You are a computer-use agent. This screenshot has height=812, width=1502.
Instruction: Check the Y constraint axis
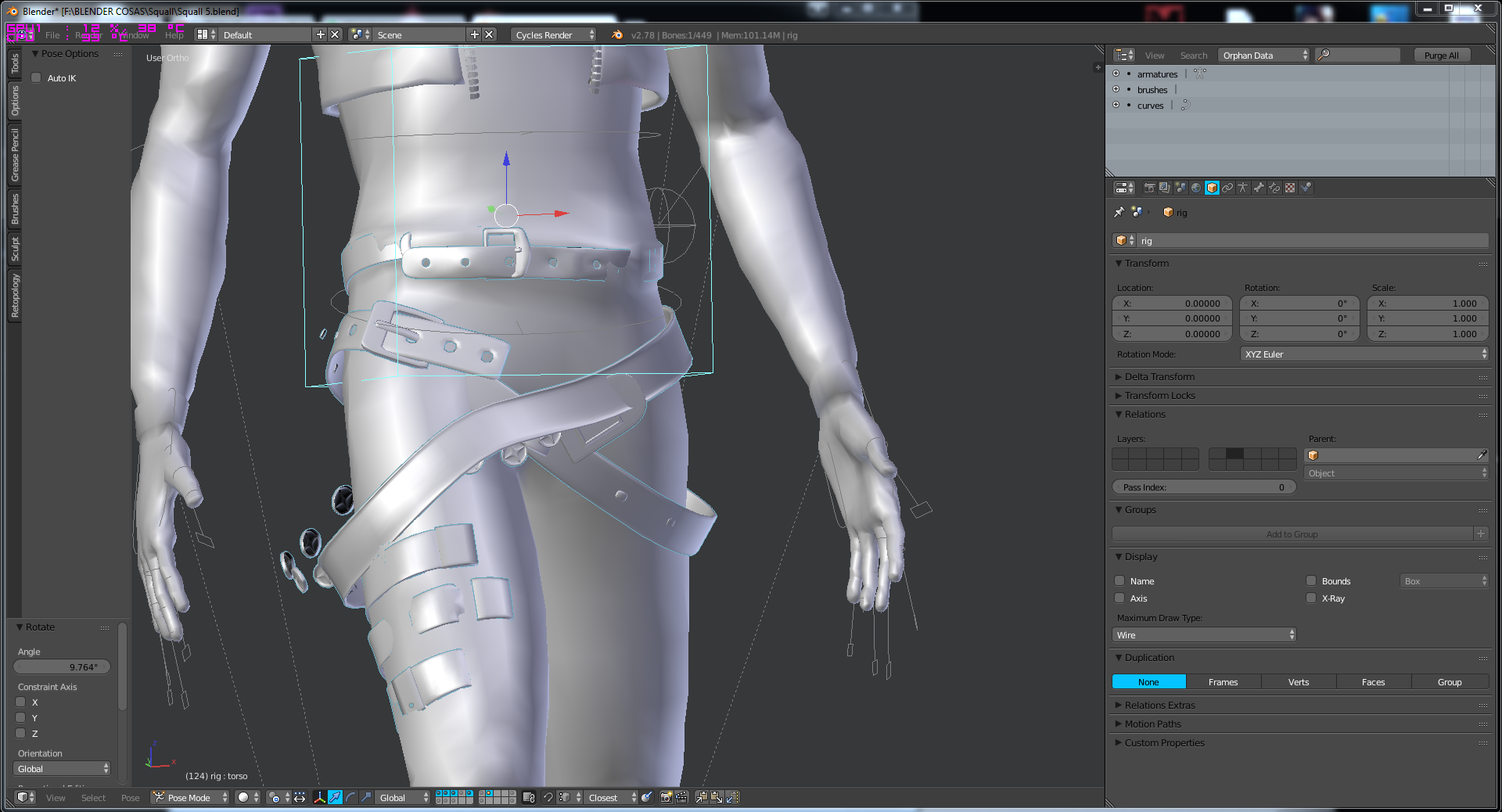(x=20, y=717)
